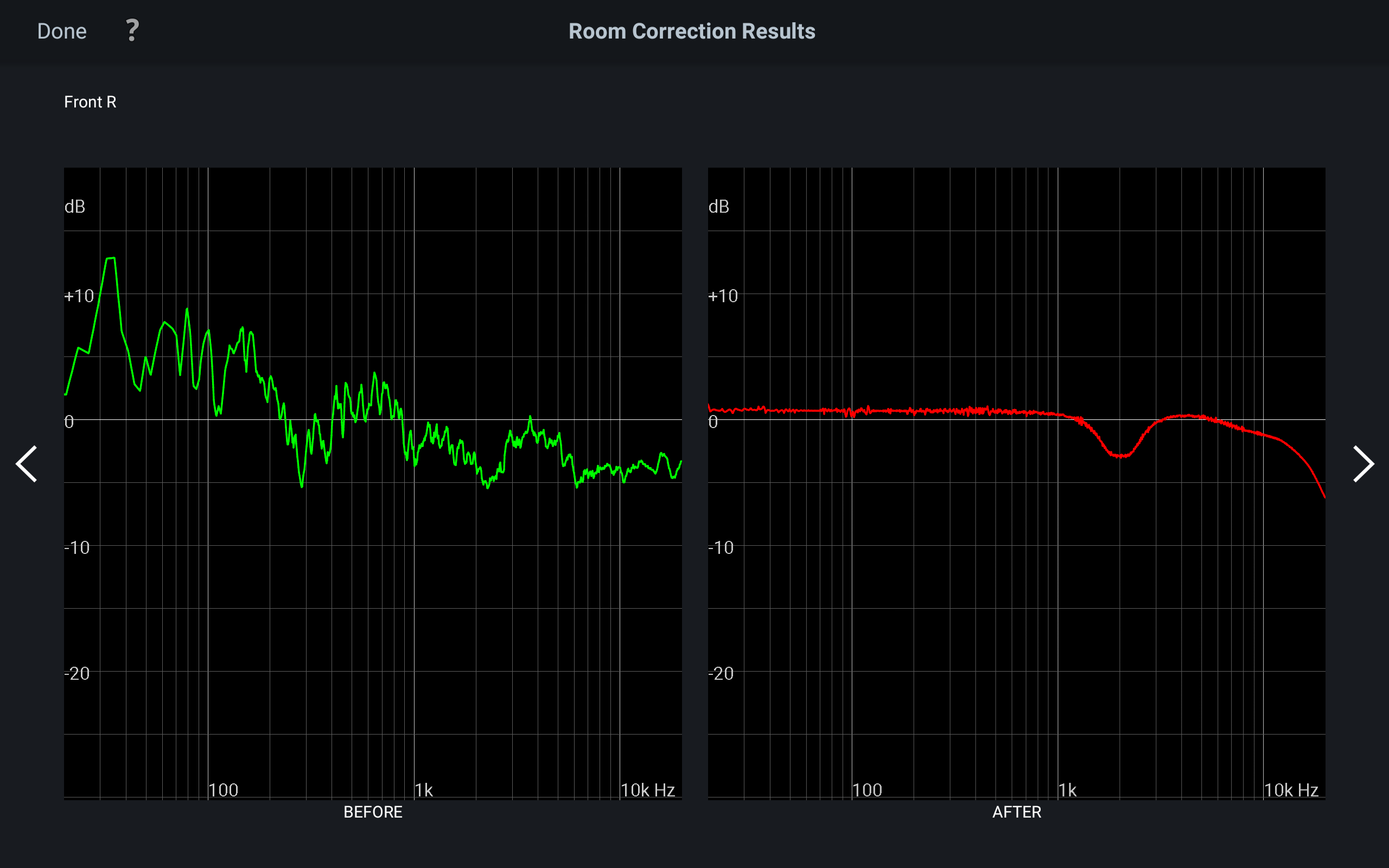Image resolution: width=1389 pixels, height=868 pixels.
Task: Click the -20 axis label in AFTER graph
Action: pyautogui.click(x=721, y=673)
